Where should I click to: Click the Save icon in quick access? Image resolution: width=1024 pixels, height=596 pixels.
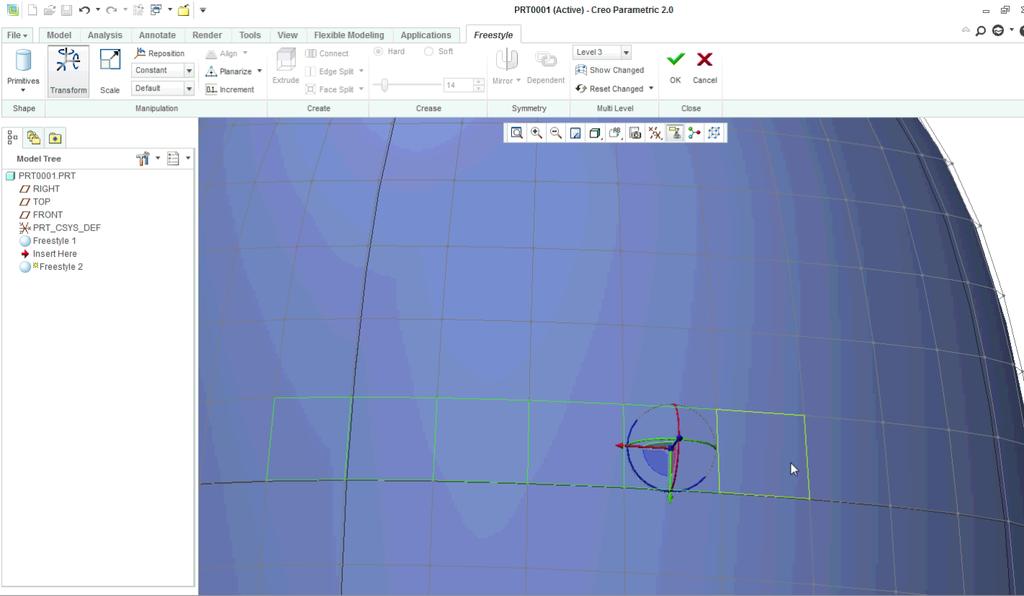(67, 10)
